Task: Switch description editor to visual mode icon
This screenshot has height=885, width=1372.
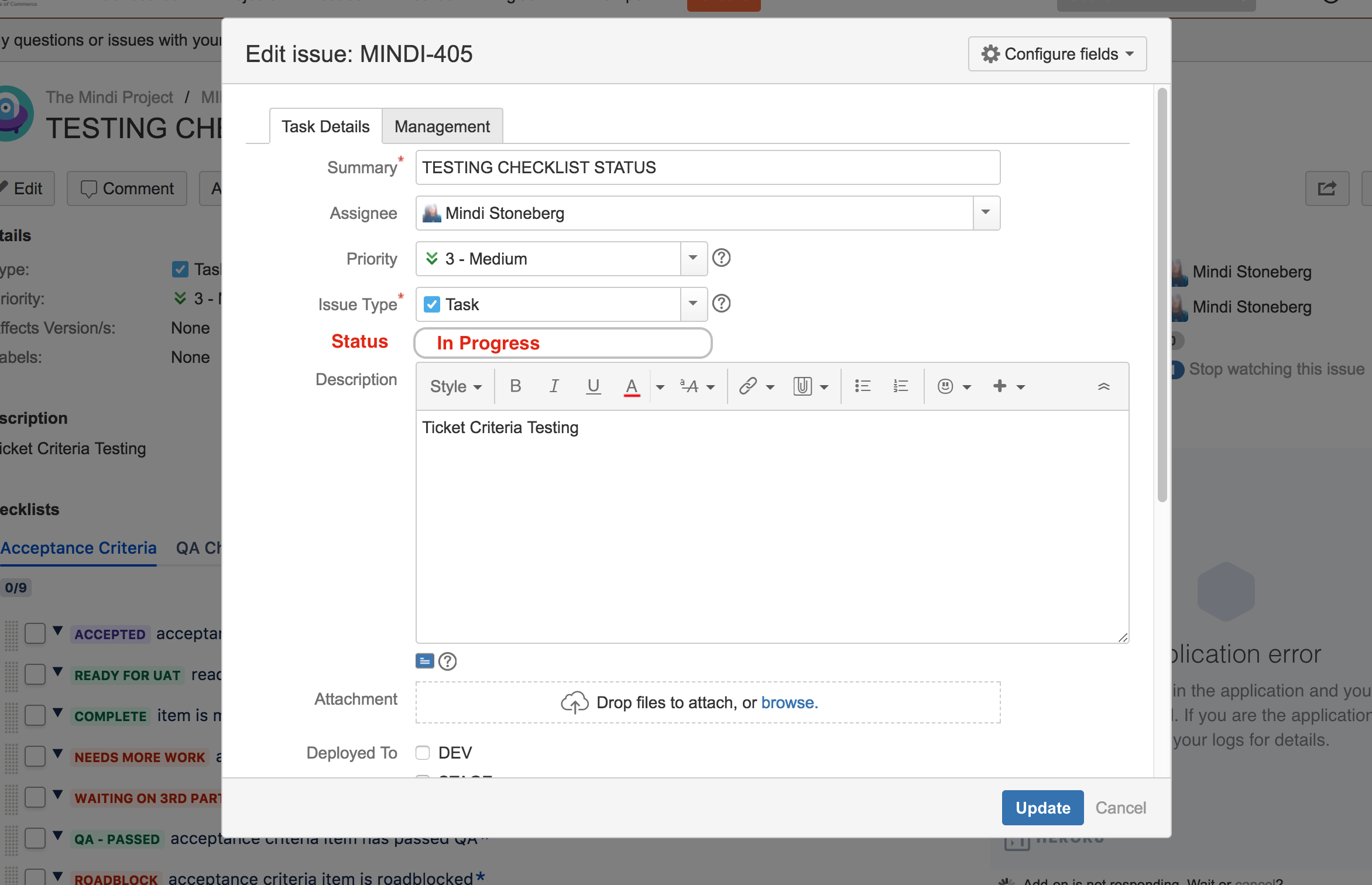Action: (424, 661)
